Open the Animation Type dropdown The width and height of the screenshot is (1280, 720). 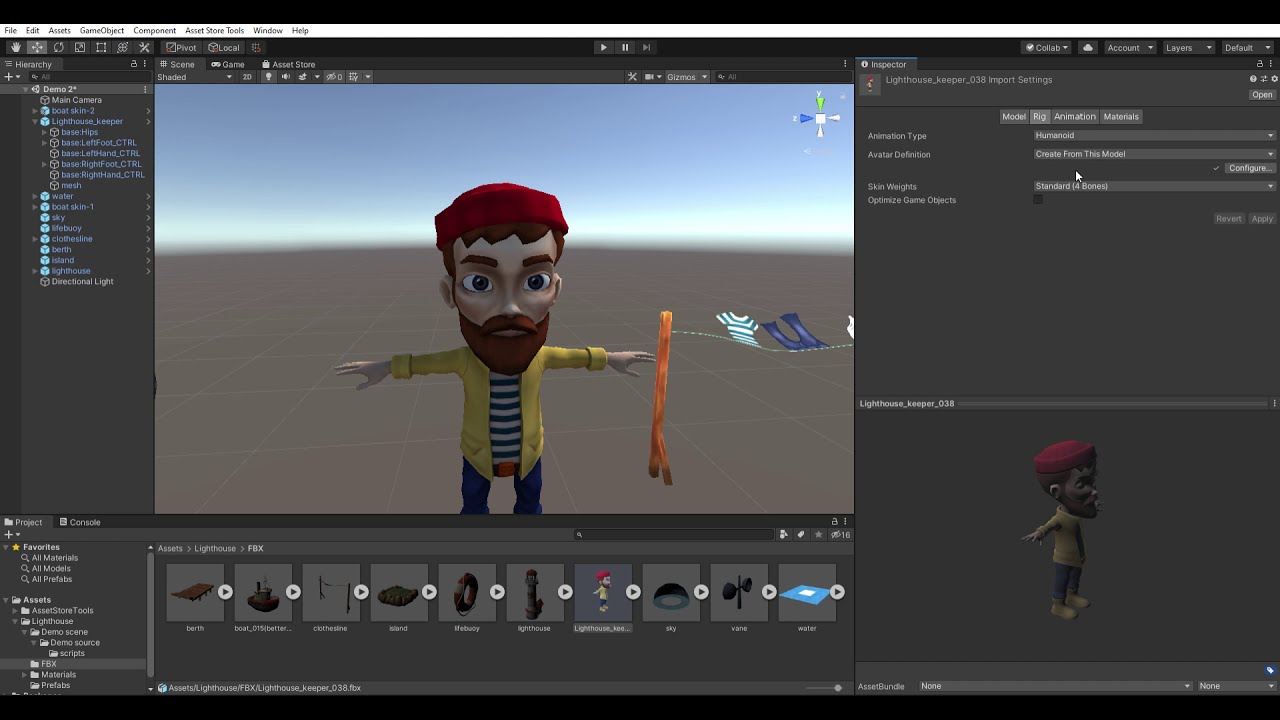[x=1155, y=136]
